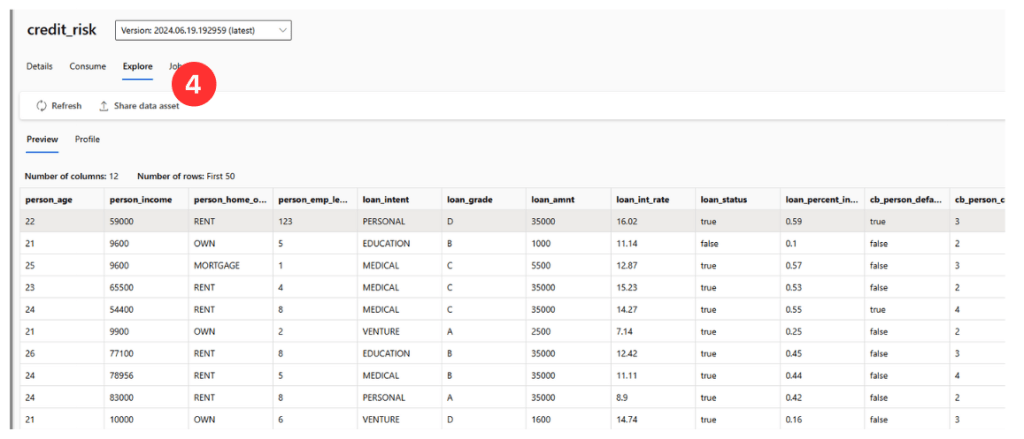
Task: Click the Share data asset button text
Action: tap(146, 106)
